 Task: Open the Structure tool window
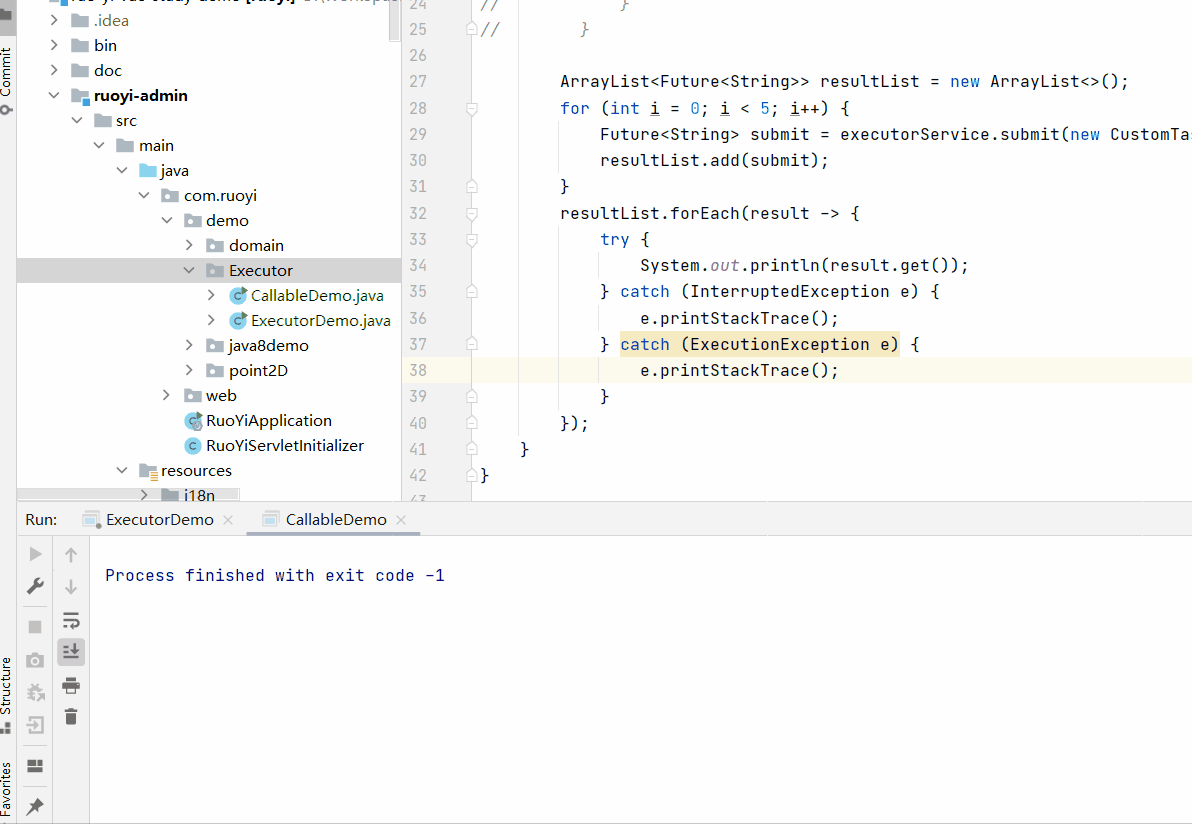(7, 685)
